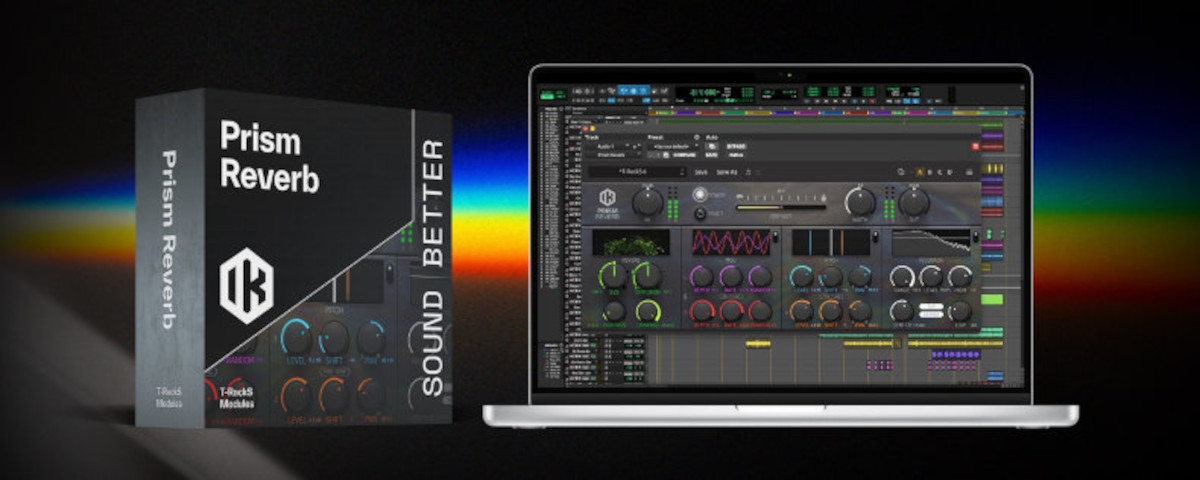Screen dimensions: 1200x480
Task: Select snapshot B in the preset bar
Action: point(930,172)
